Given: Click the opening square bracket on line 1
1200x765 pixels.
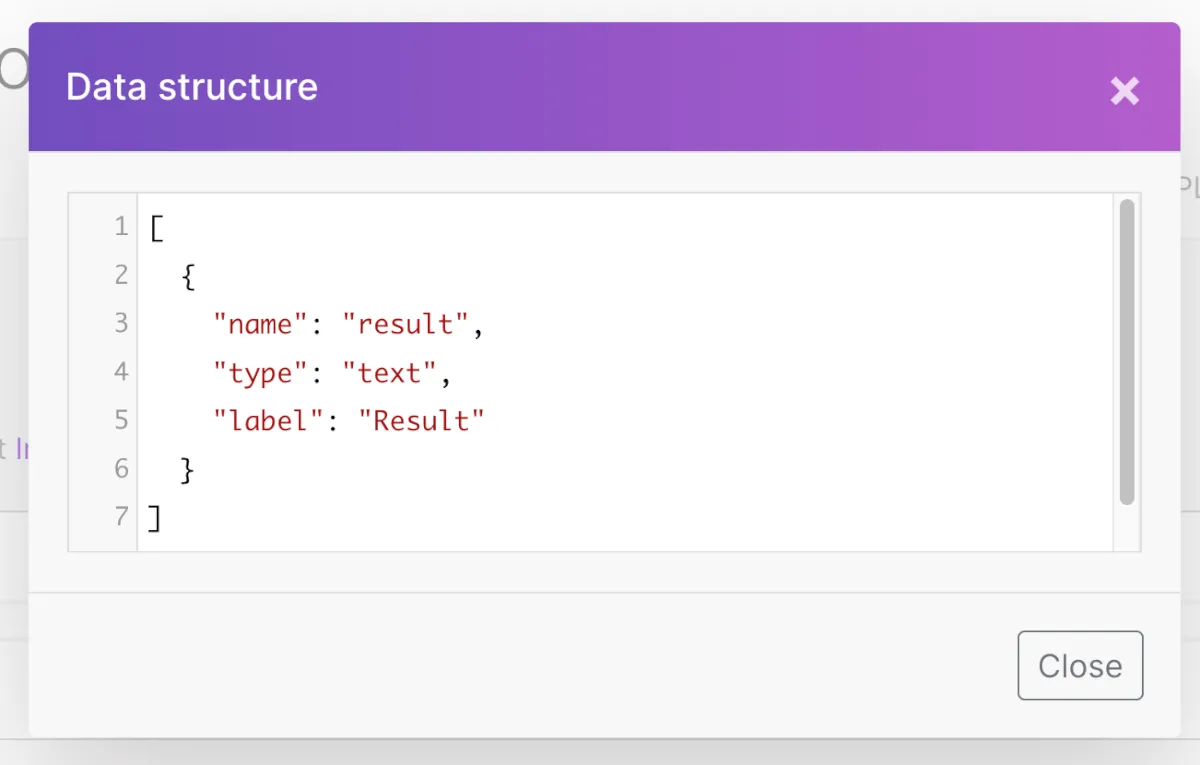Looking at the screenshot, I should pyautogui.click(x=156, y=228).
